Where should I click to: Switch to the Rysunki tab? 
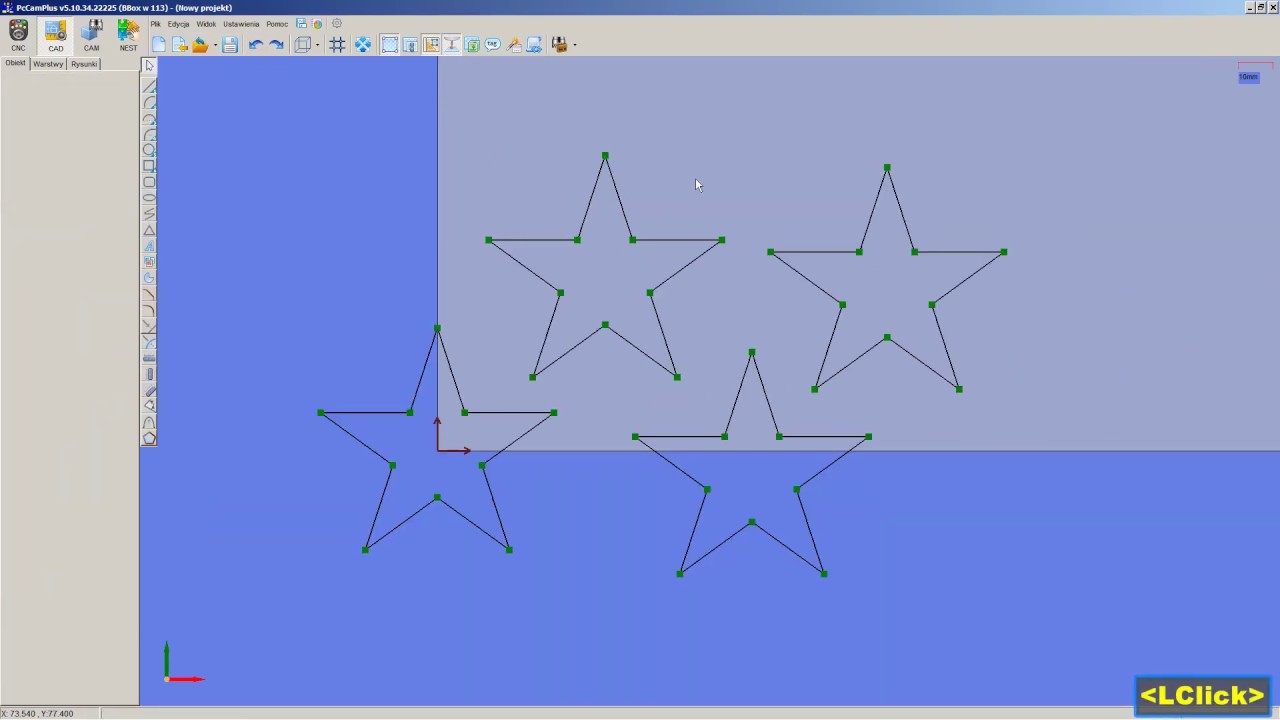84,63
